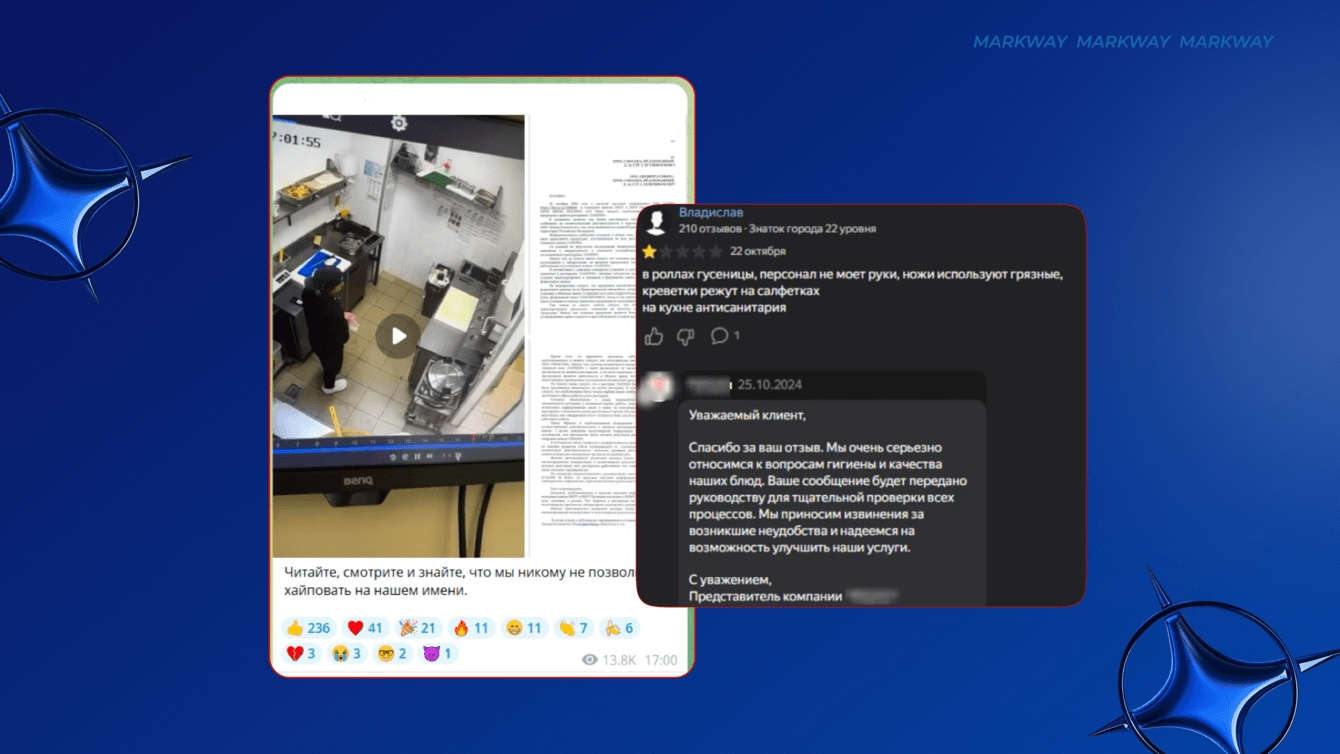Click the review date "22 октября"
The image size is (1340, 754).
tap(758, 252)
